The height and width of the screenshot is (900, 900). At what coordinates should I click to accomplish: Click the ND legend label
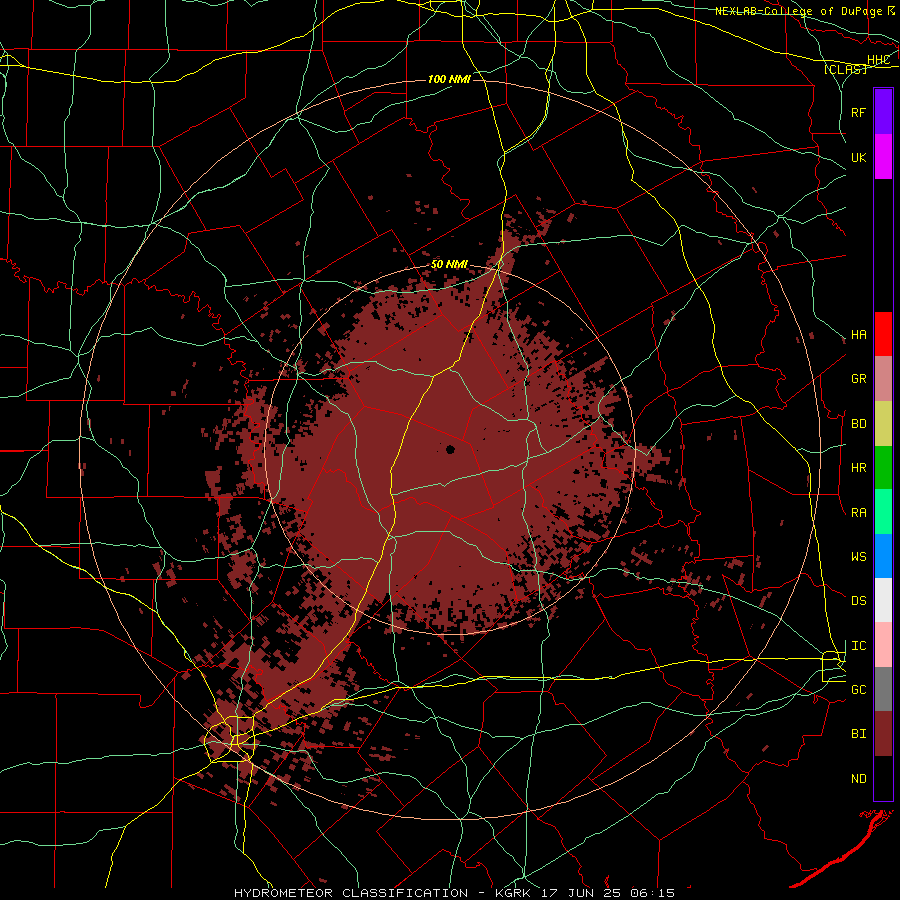tap(858, 779)
